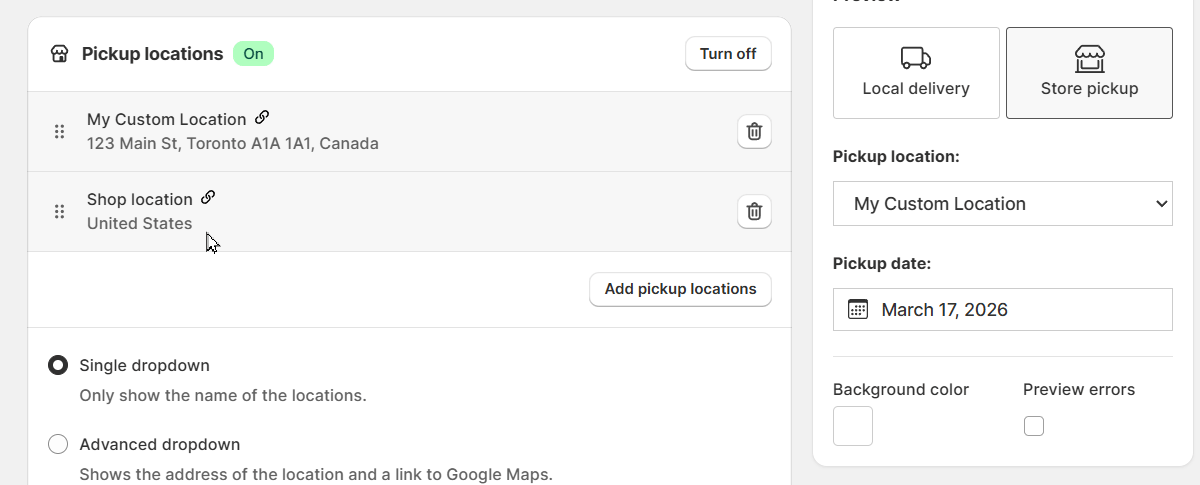Screen dimensions: 1200x485
Task: Click the green On status badge
Action: click(253, 54)
